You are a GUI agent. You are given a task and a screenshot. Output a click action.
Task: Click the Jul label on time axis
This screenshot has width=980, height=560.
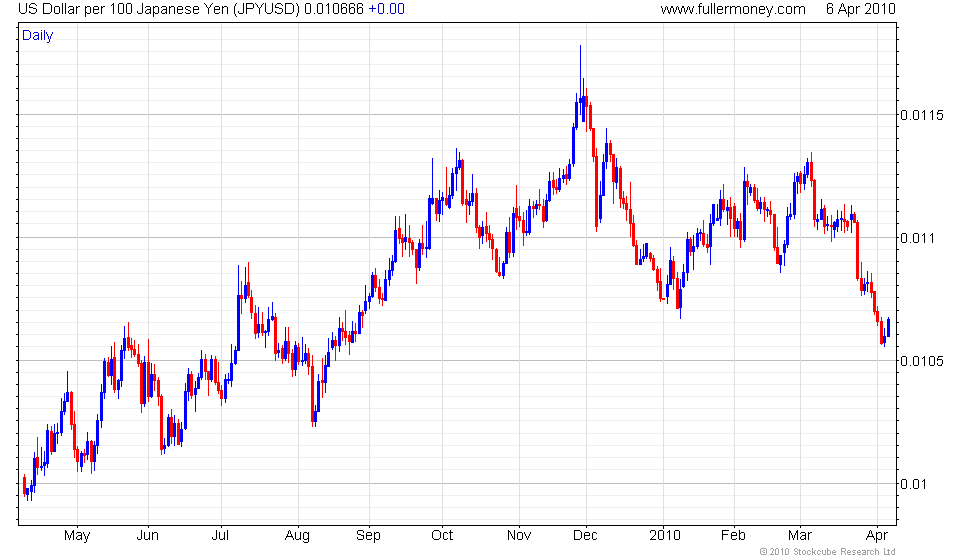tap(220, 536)
